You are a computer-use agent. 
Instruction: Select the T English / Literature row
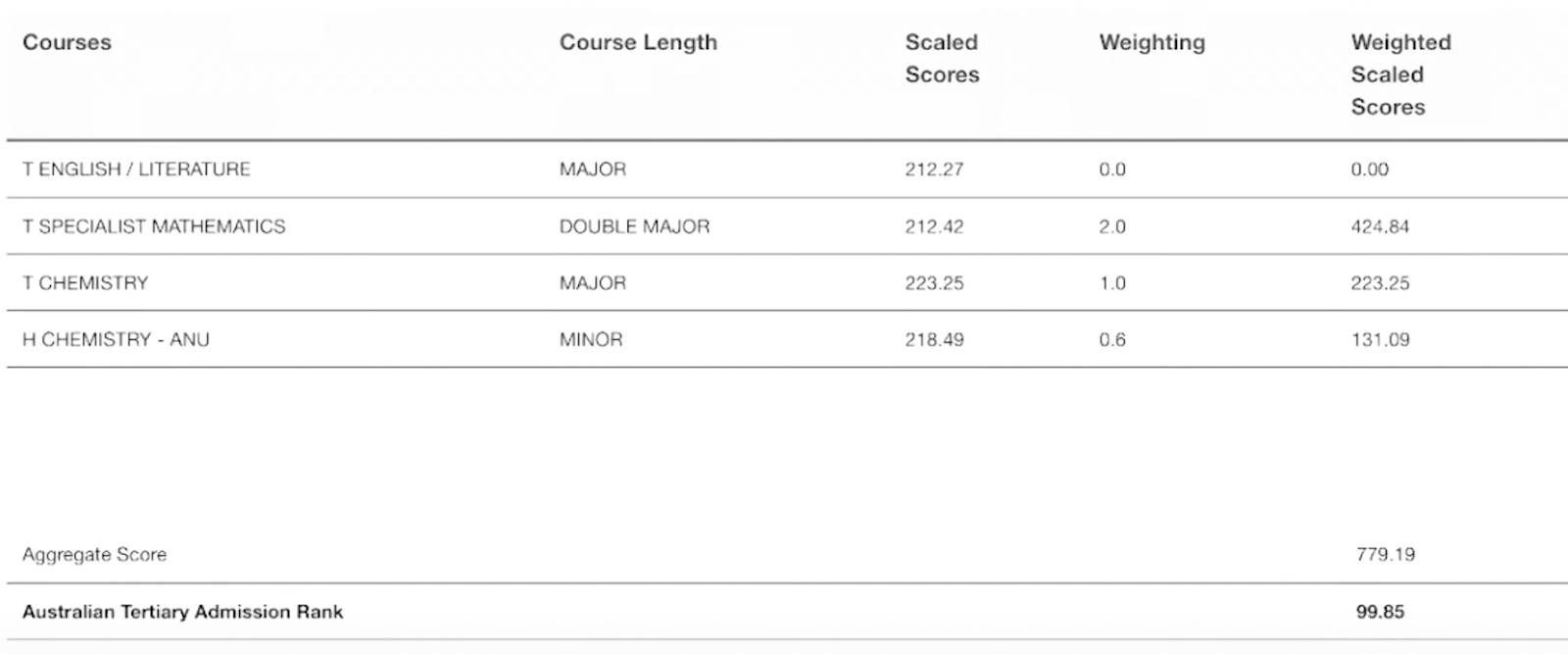pyautogui.click(x=136, y=169)
